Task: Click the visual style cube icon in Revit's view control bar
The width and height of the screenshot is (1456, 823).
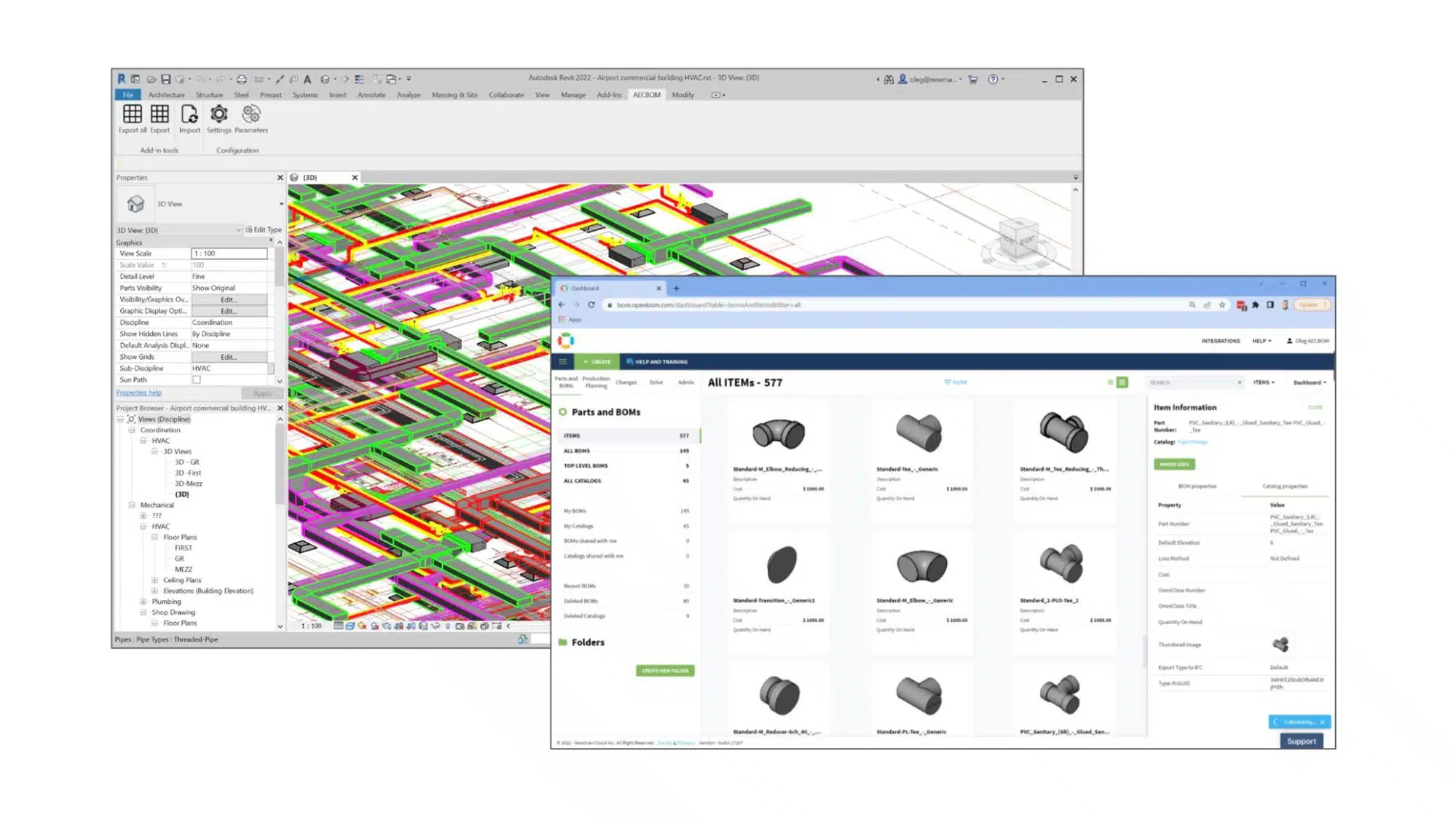Action: [x=350, y=626]
